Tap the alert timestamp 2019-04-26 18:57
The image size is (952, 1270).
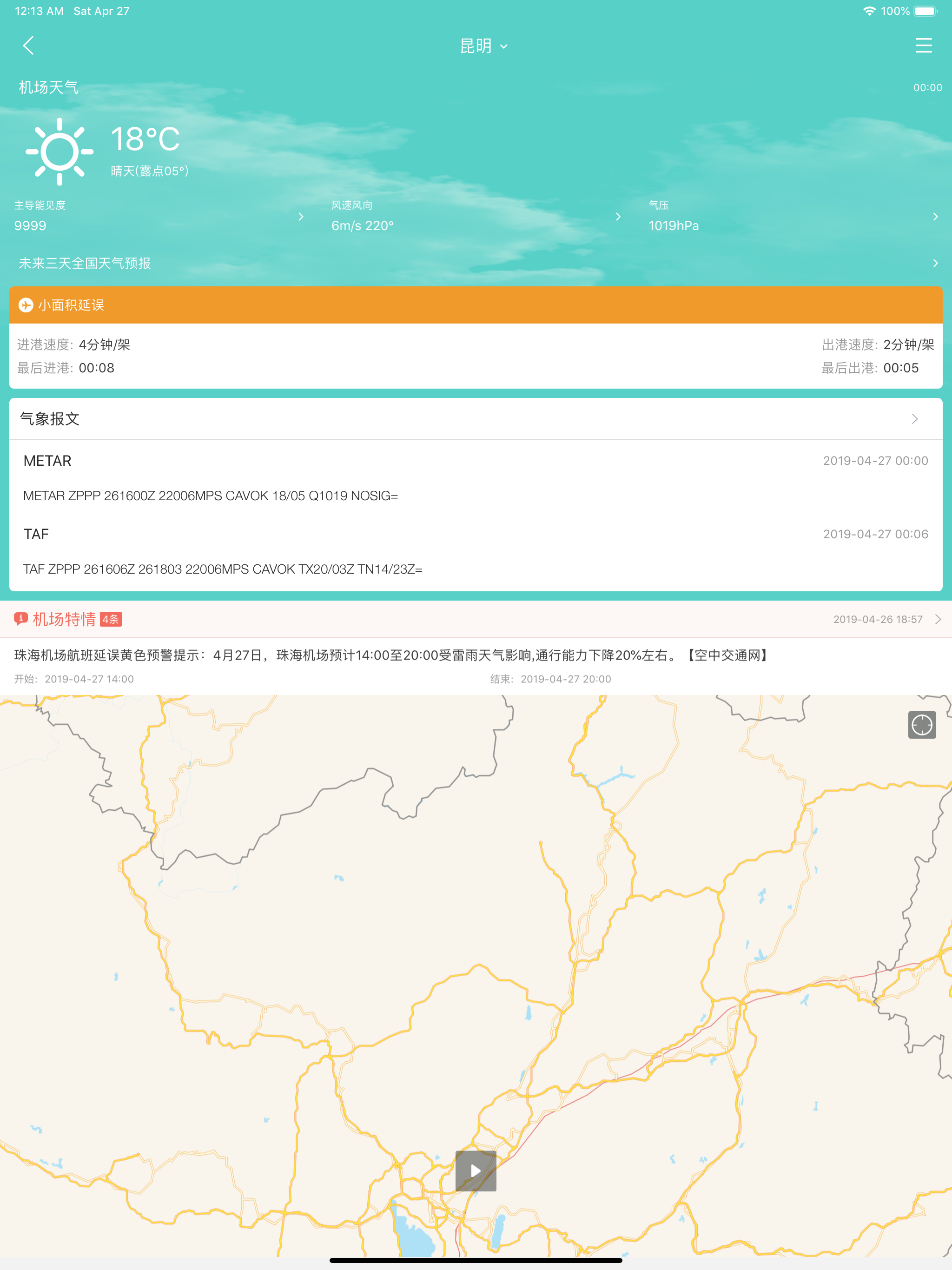pyautogui.click(x=878, y=619)
